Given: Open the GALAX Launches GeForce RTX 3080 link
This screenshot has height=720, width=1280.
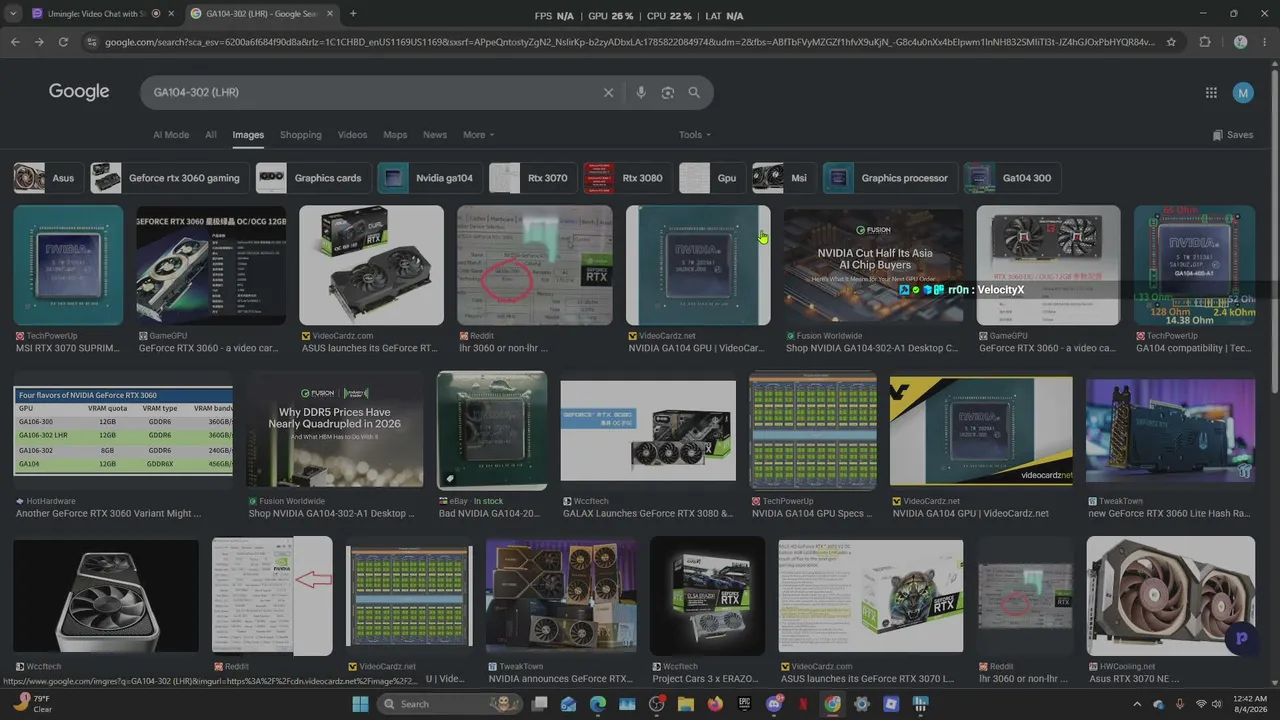Looking at the screenshot, I should 648,514.
